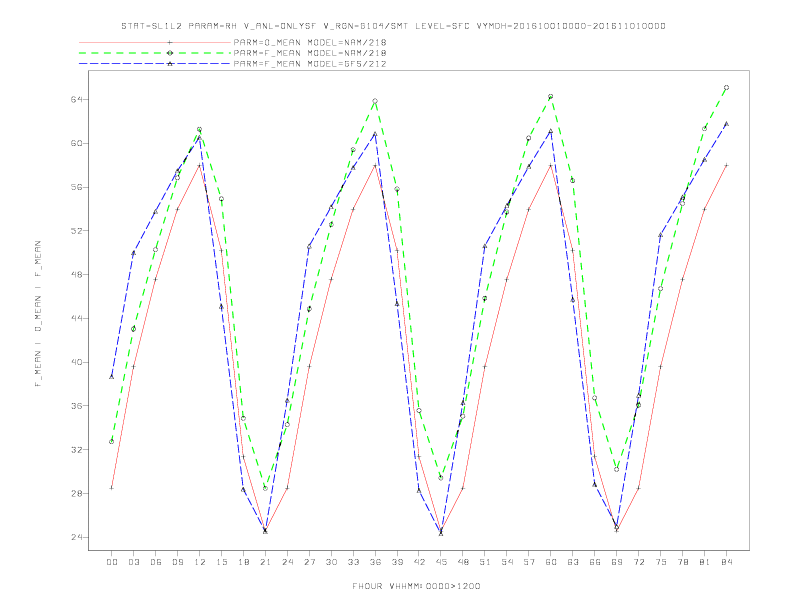Click the red solid line sample in legend

pos(155,42)
